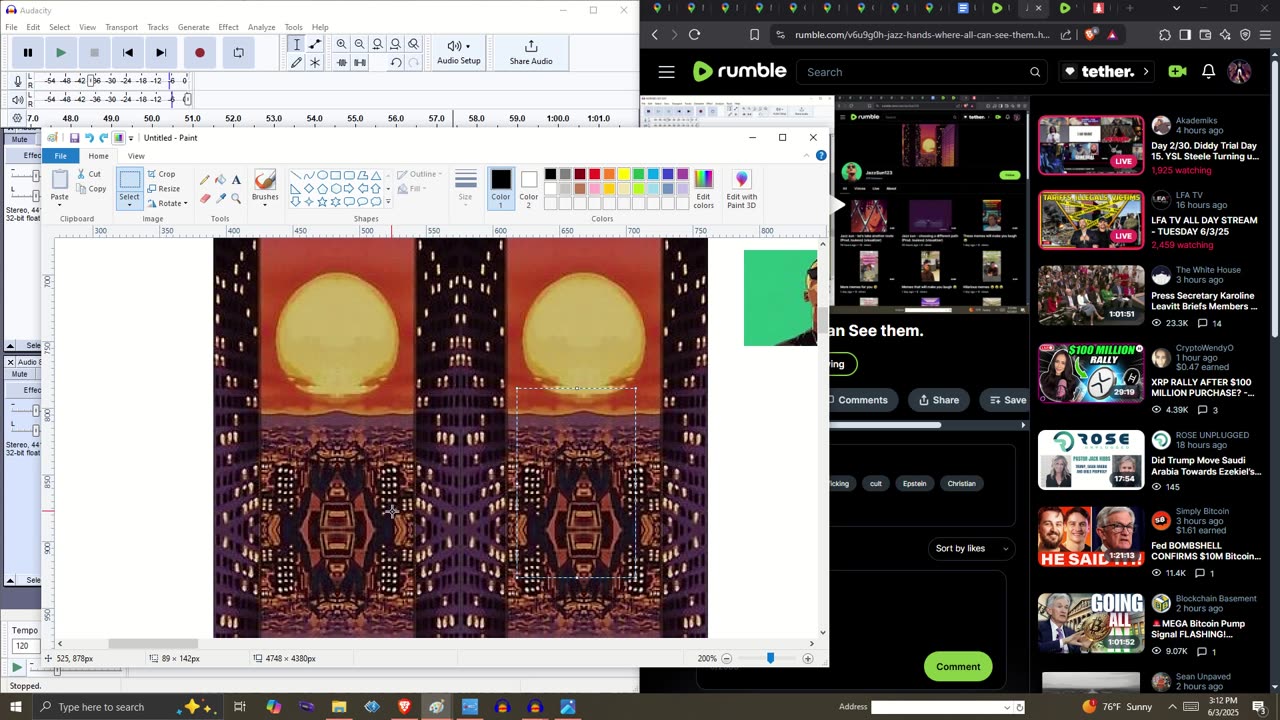
Task: Open Windows Start menu
Action: pos(15,707)
